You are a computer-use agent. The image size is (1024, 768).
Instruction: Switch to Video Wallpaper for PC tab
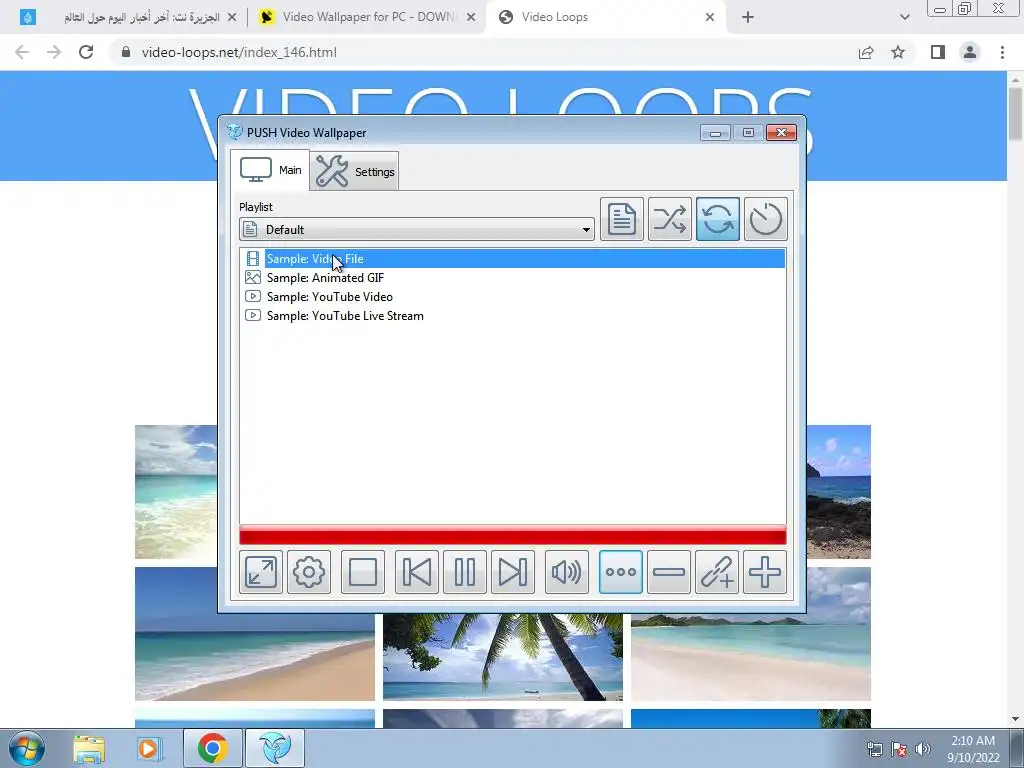(367, 17)
